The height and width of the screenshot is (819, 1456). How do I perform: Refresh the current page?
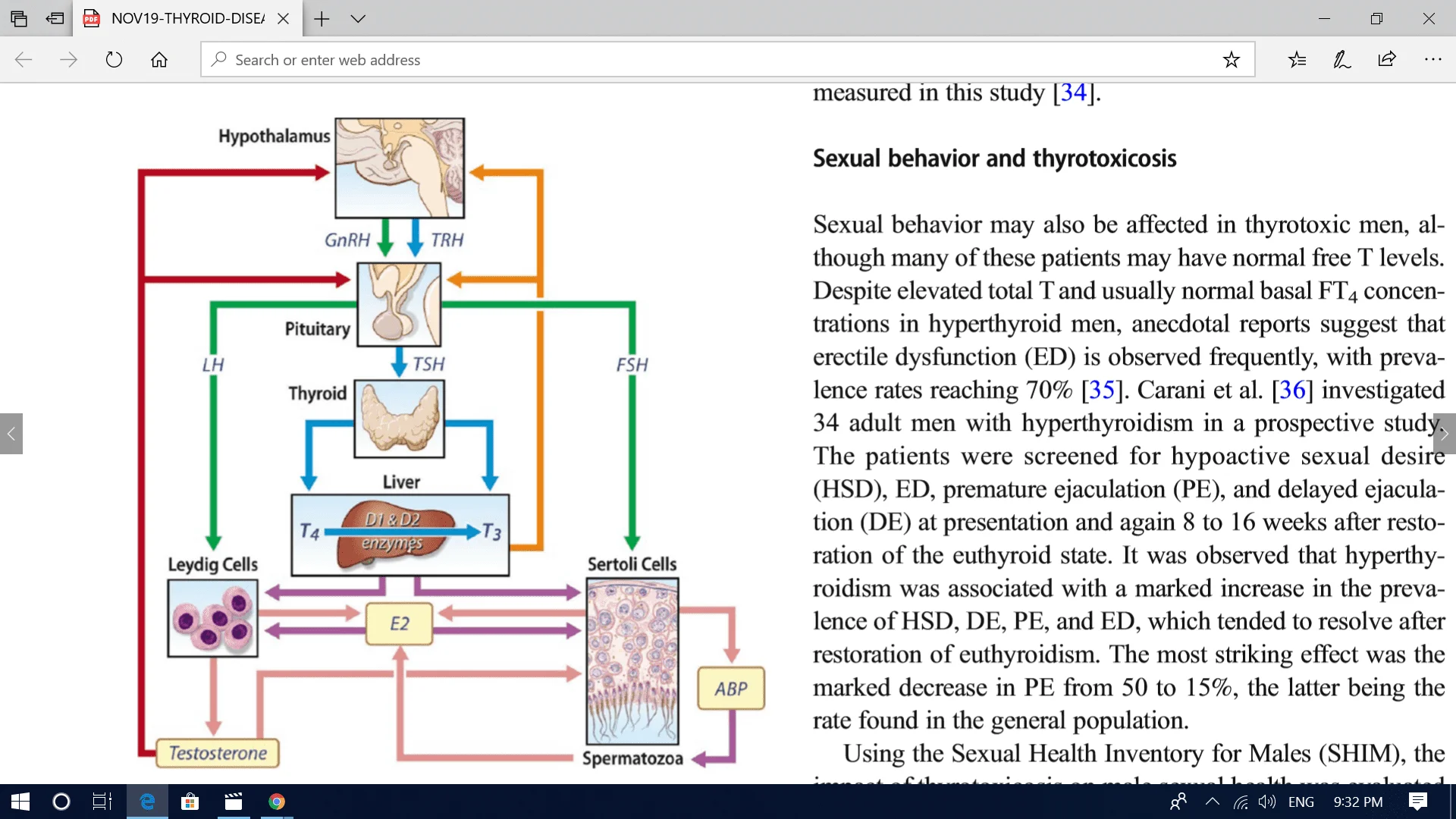point(114,59)
